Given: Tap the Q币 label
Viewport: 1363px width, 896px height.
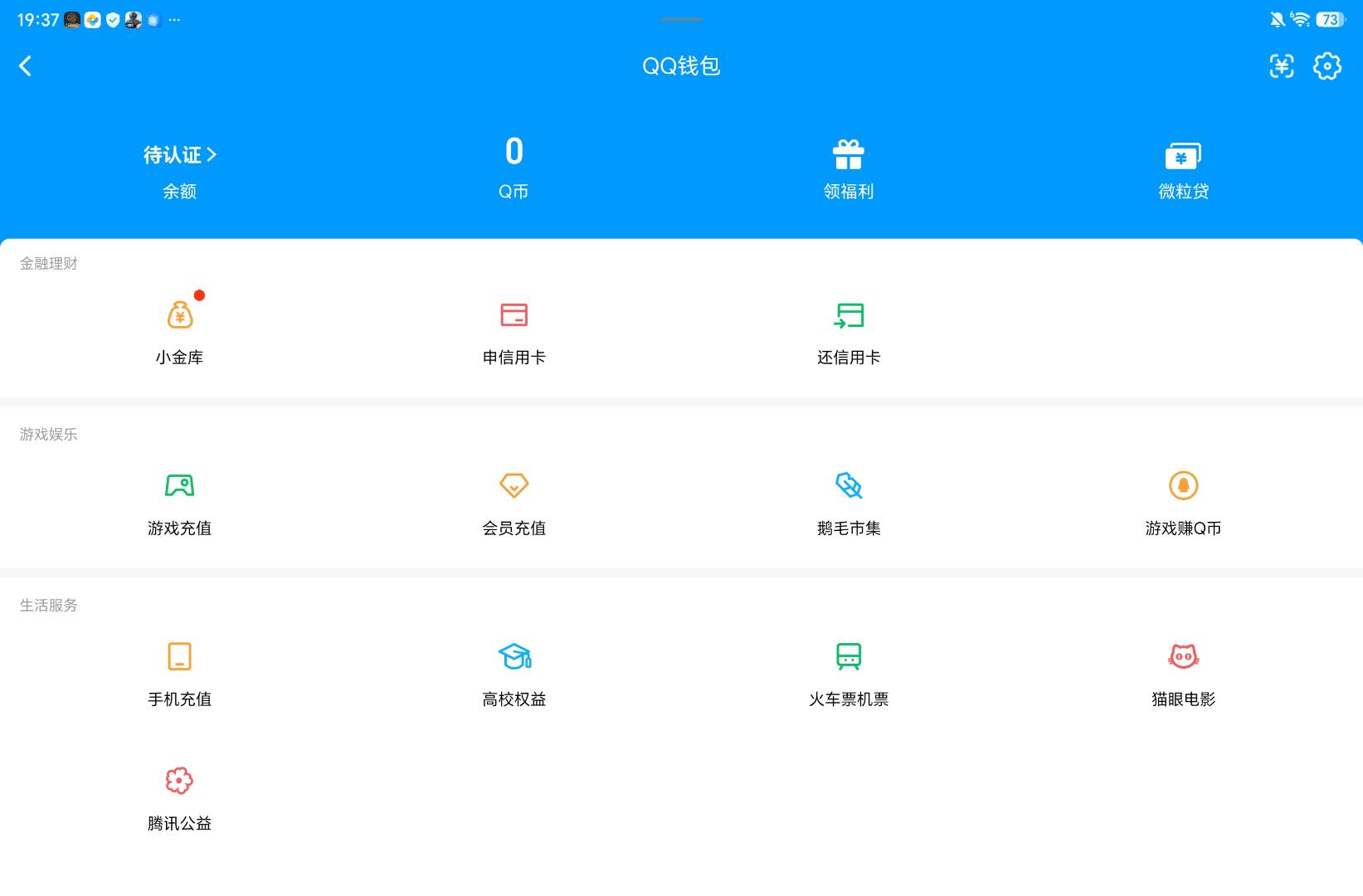Looking at the screenshot, I should [514, 192].
